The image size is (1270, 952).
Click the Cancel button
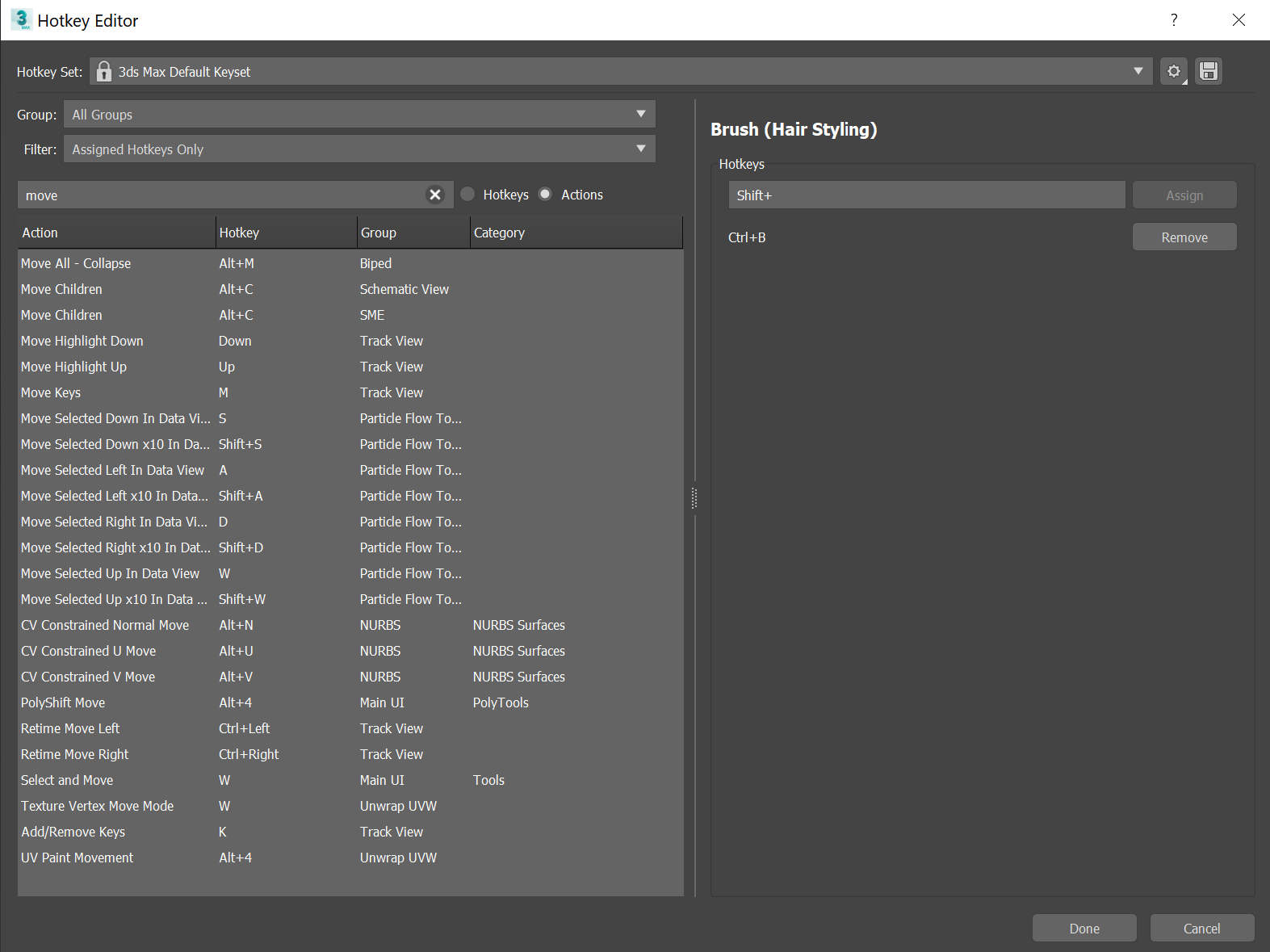click(1202, 928)
